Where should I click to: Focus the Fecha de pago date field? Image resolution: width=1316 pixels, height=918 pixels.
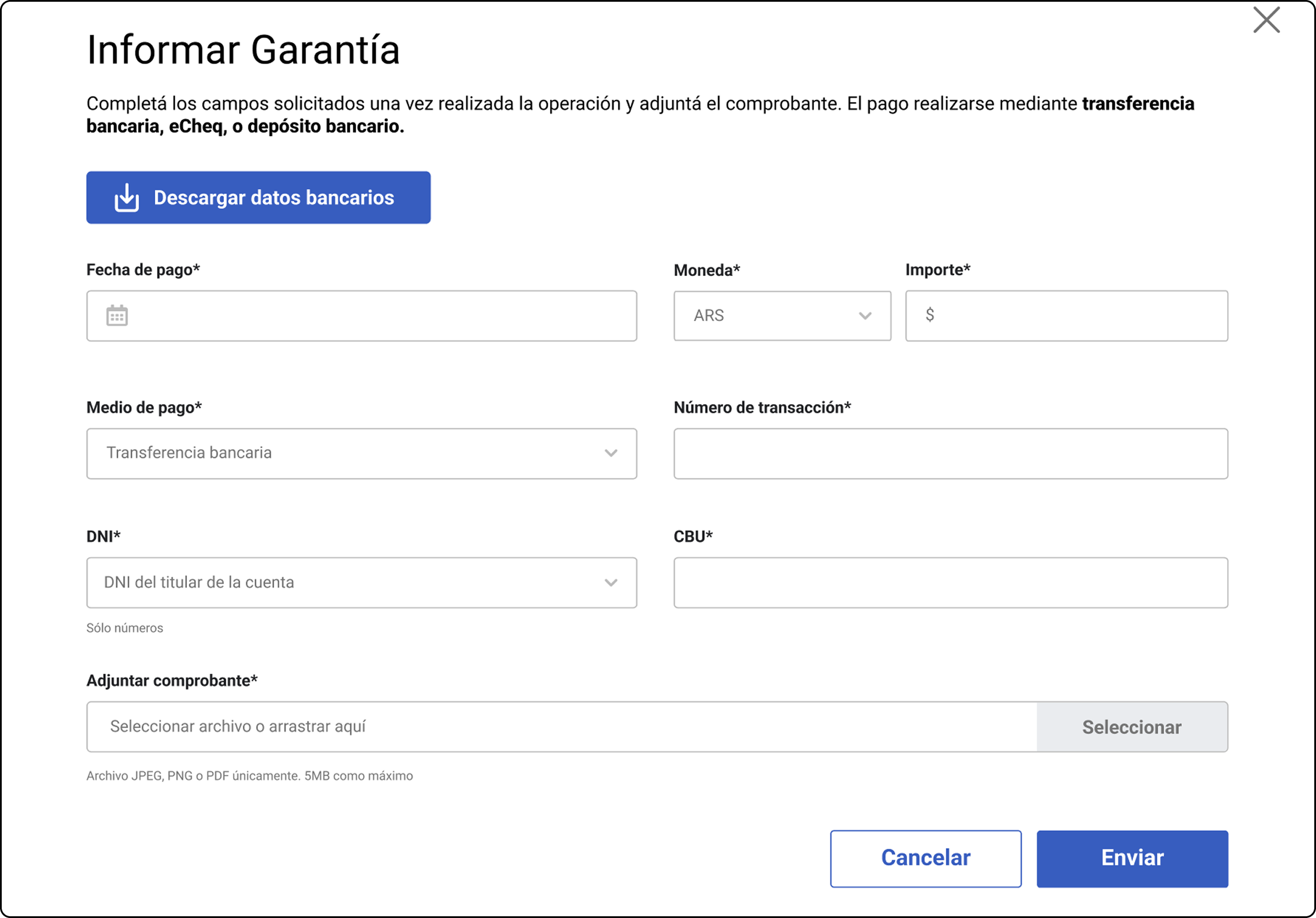point(381,316)
